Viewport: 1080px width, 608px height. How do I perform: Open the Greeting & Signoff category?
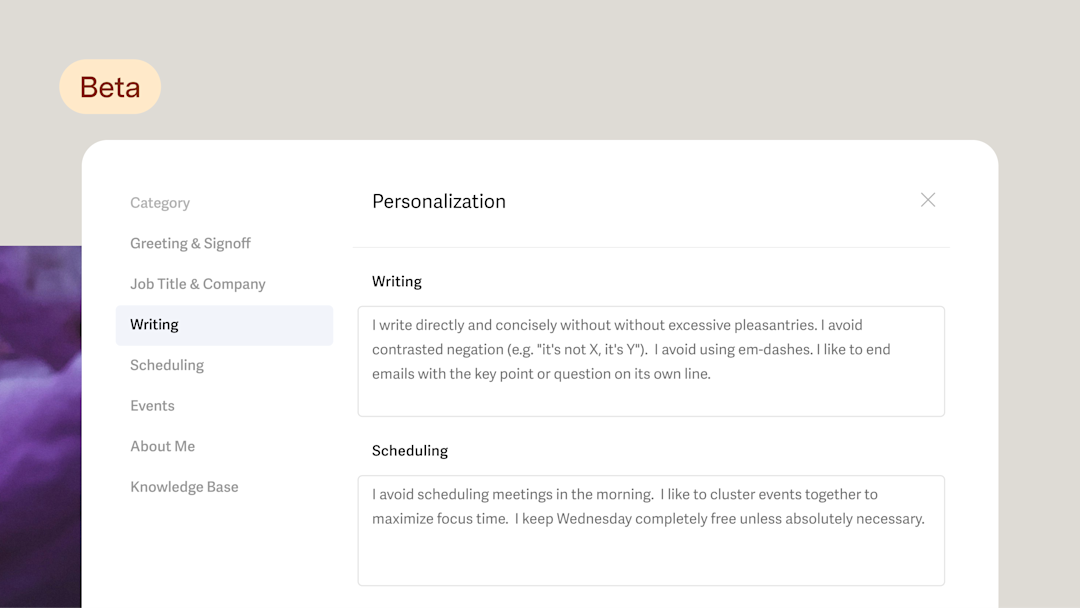pos(190,243)
